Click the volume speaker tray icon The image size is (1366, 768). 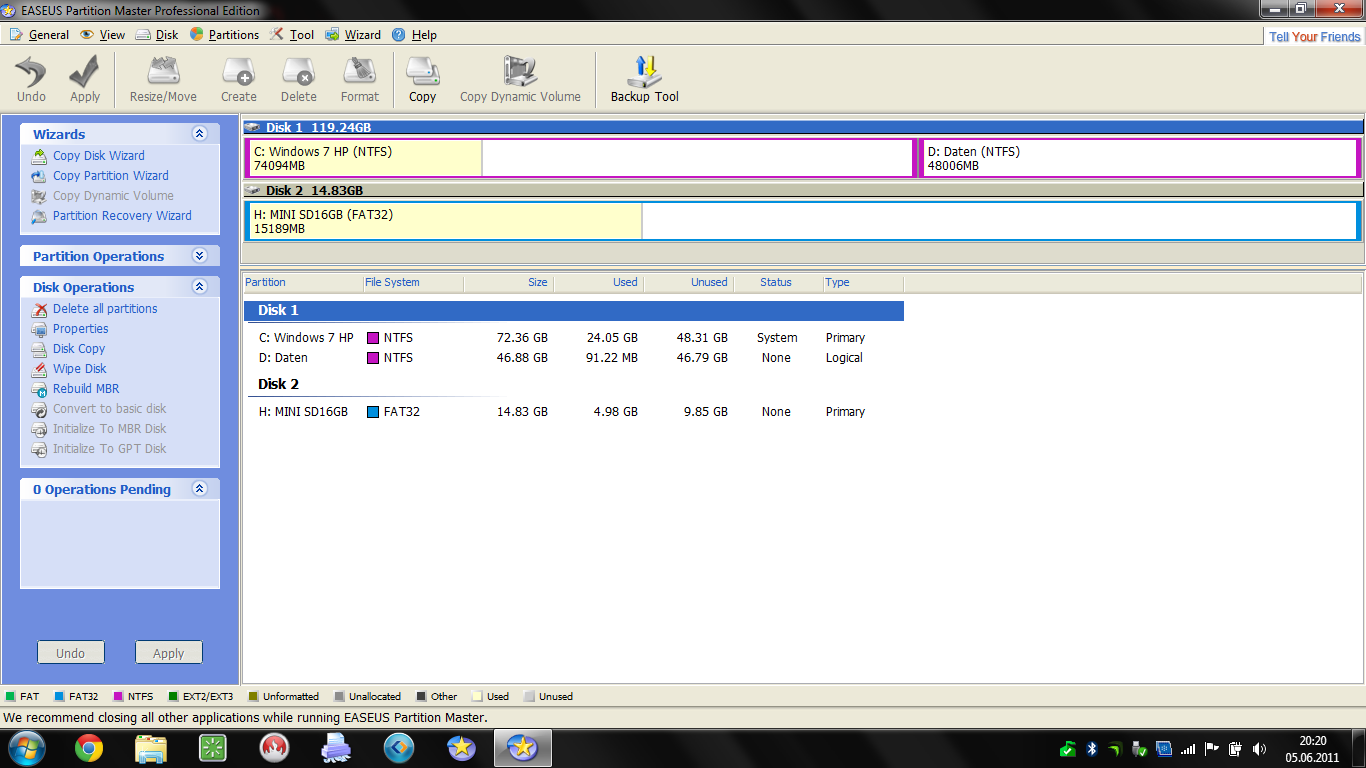[x=1259, y=748]
